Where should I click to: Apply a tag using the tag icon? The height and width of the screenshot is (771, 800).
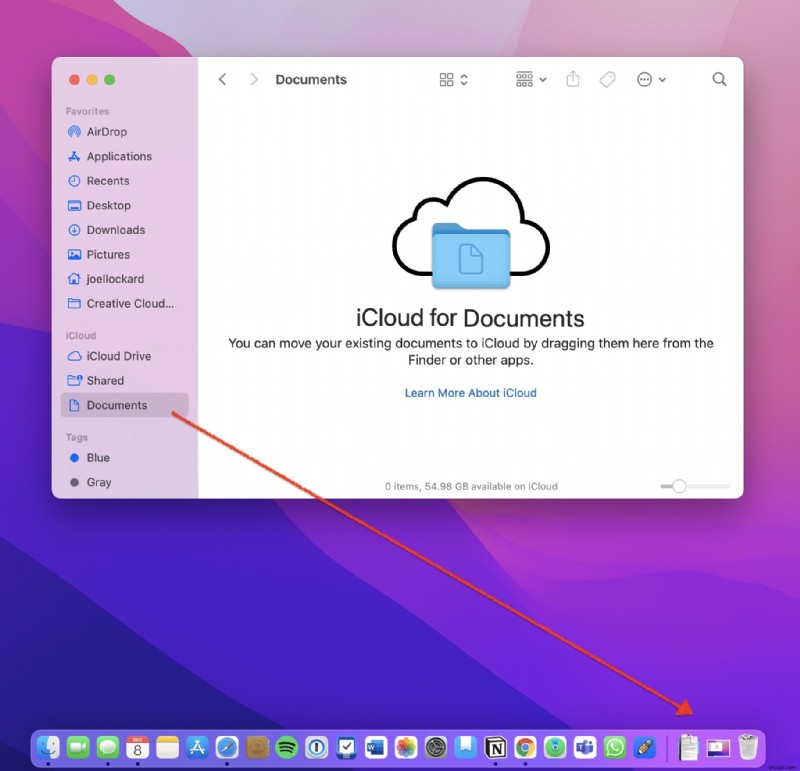(607, 79)
